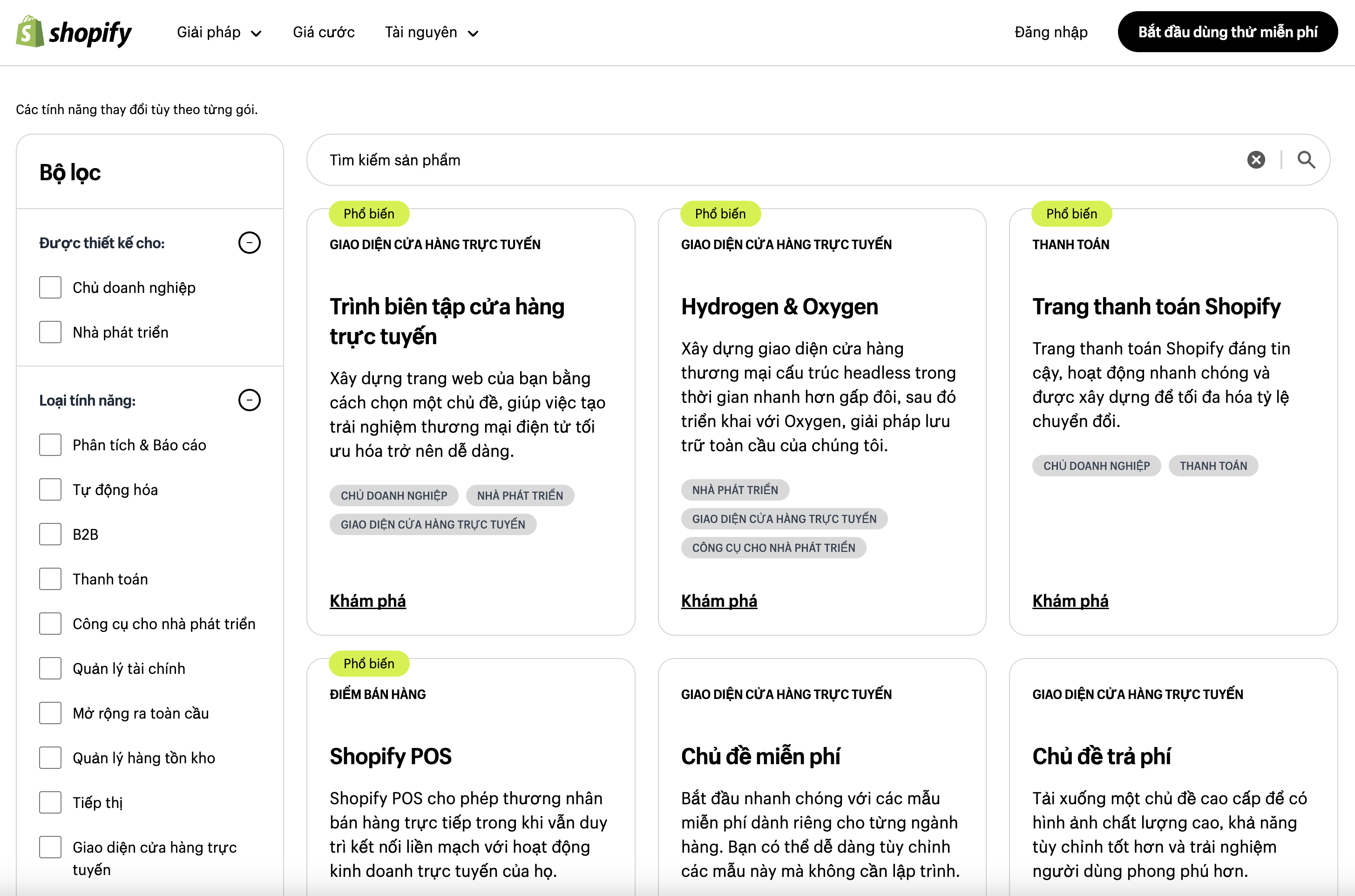The image size is (1355, 896).
Task: Click the 'Bộ lọc' filter heading
Action: click(x=70, y=173)
